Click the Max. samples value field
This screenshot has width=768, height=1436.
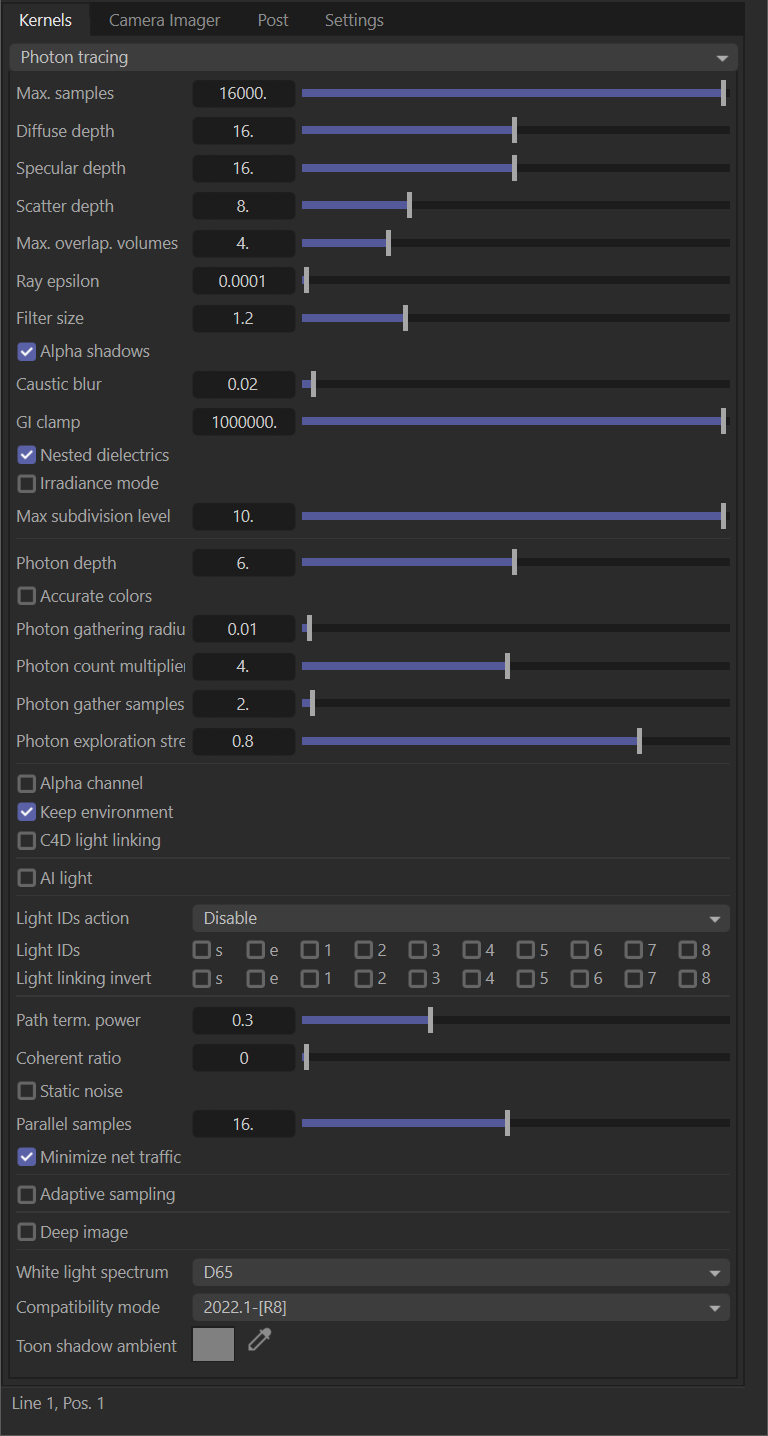coord(243,94)
